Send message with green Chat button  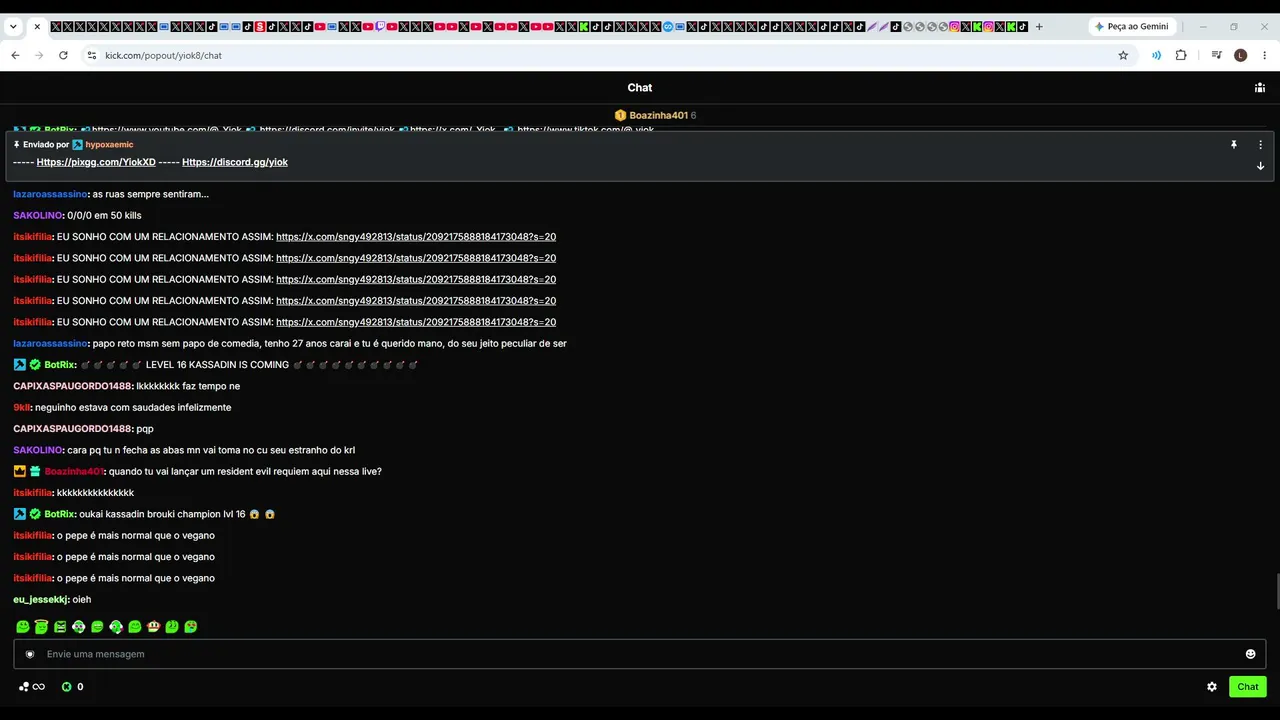pyautogui.click(x=1248, y=687)
